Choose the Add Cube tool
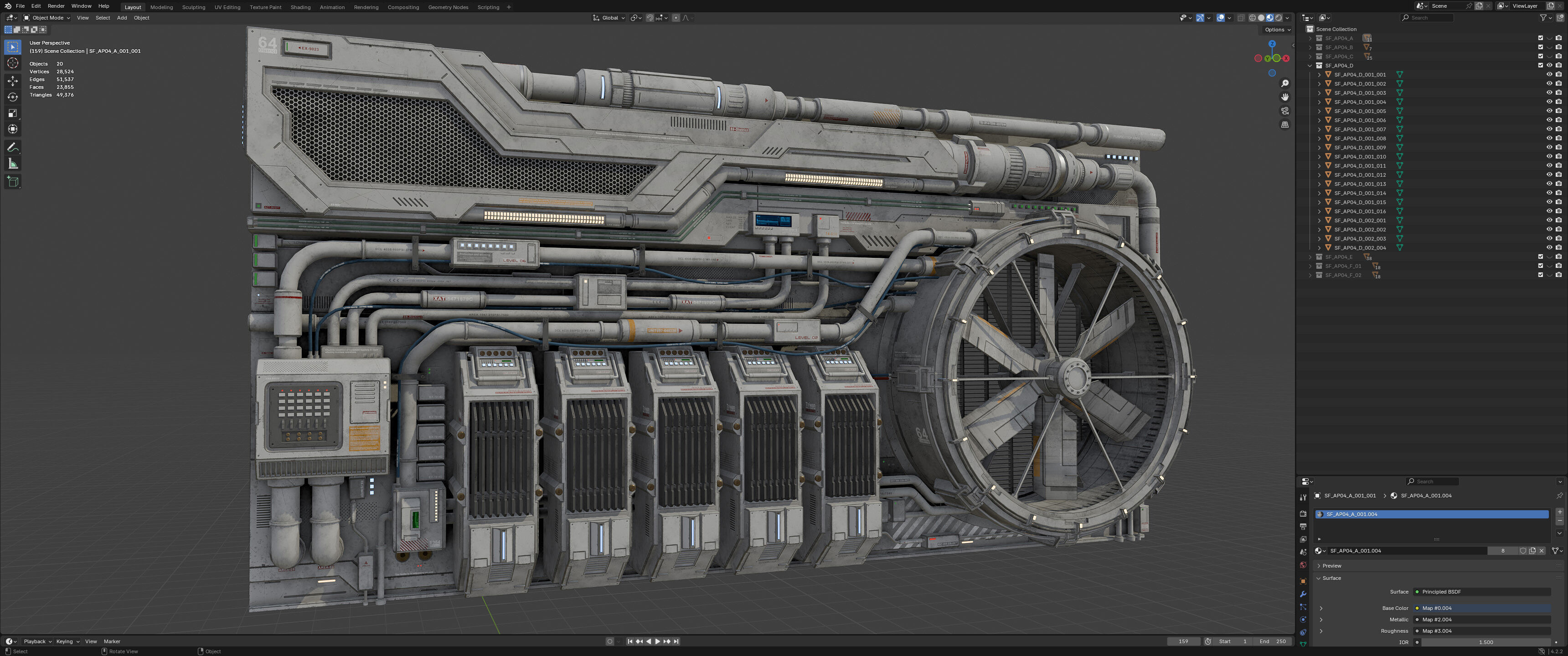This screenshot has height=656, width=1568. (x=13, y=181)
